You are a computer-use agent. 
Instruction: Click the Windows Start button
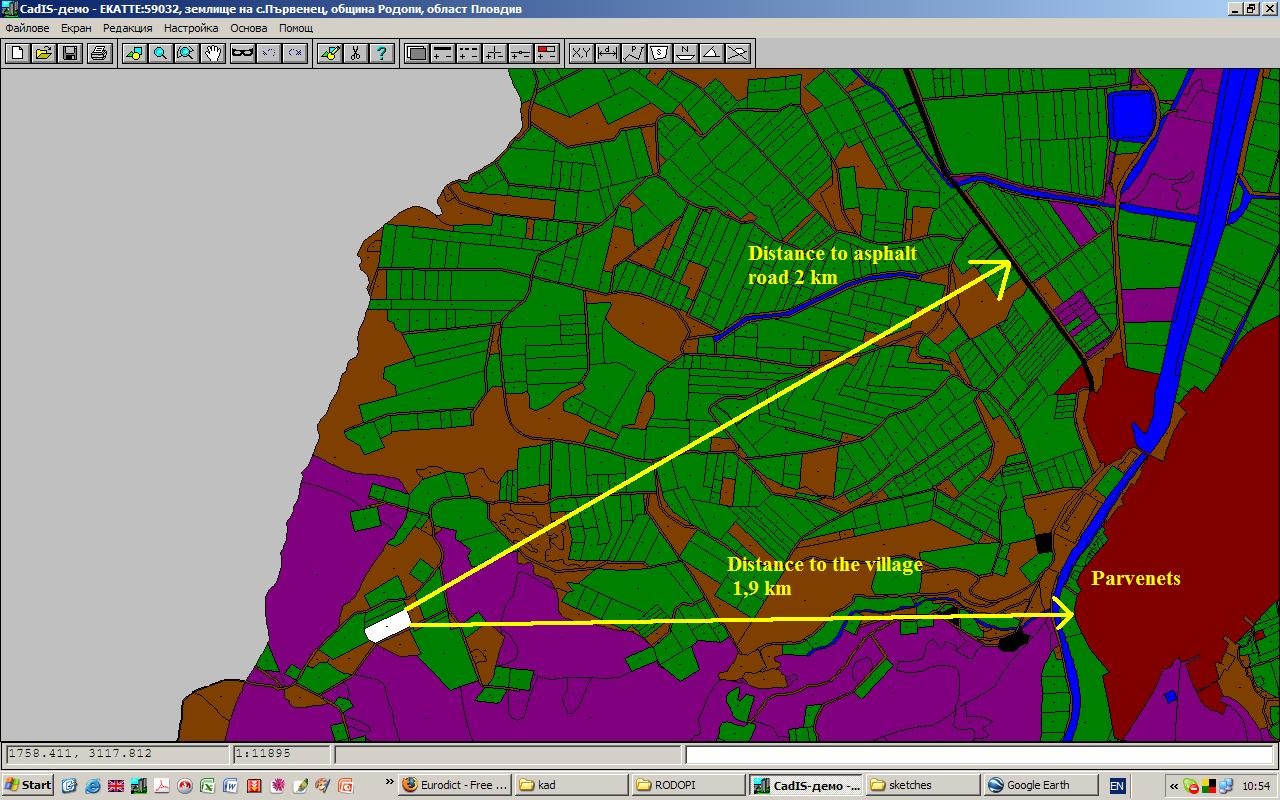(28, 785)
